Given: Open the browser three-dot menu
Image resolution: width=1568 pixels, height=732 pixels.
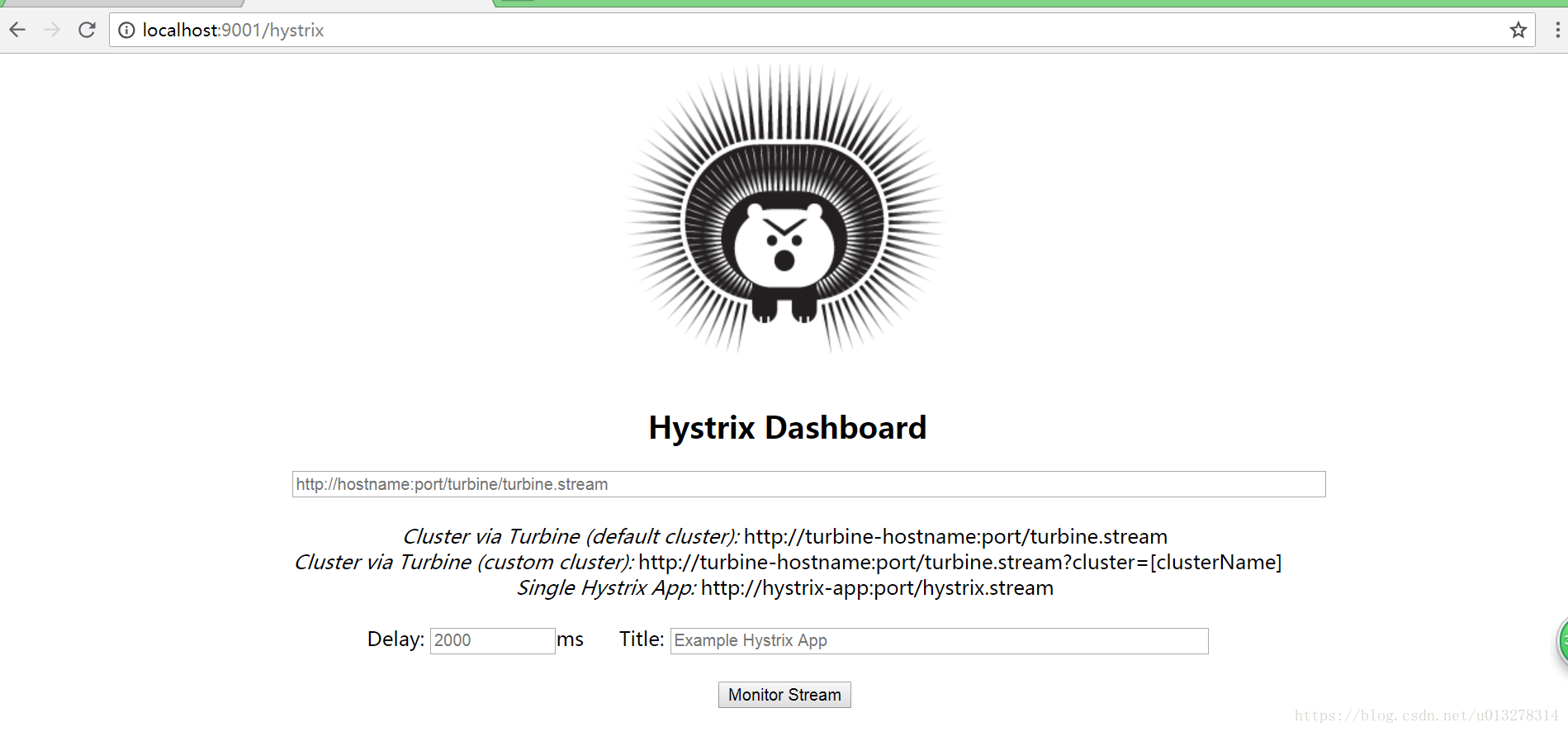Looking at the screenshot, I should [1557, 31].
